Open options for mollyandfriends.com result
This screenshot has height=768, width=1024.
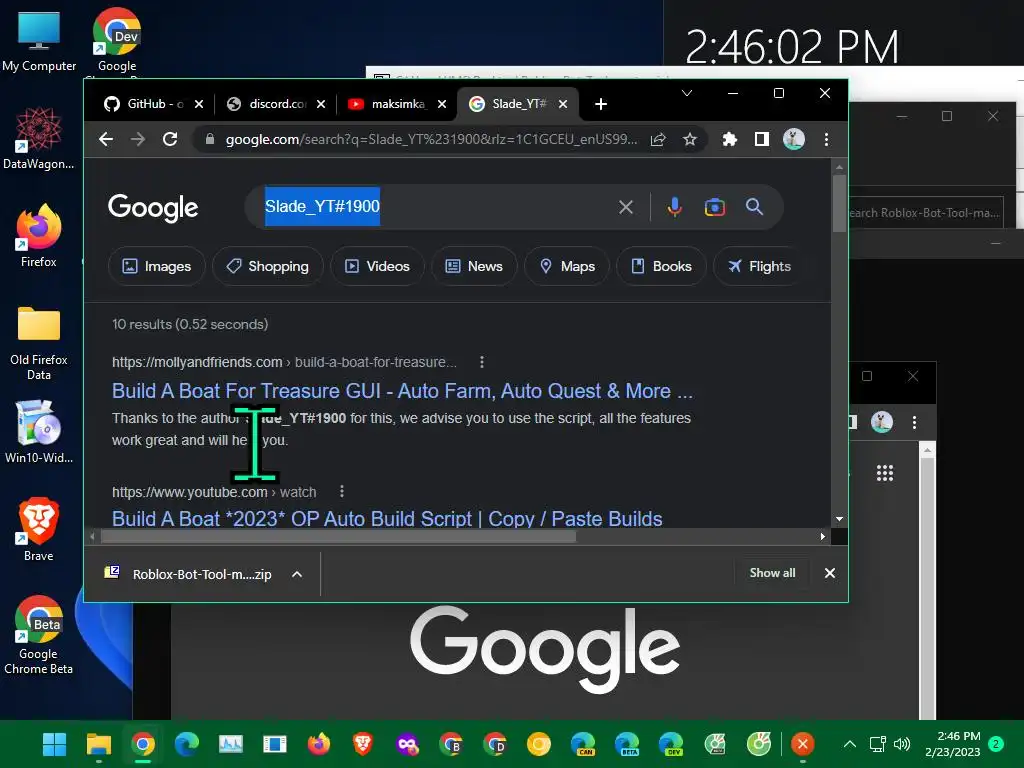482,362
